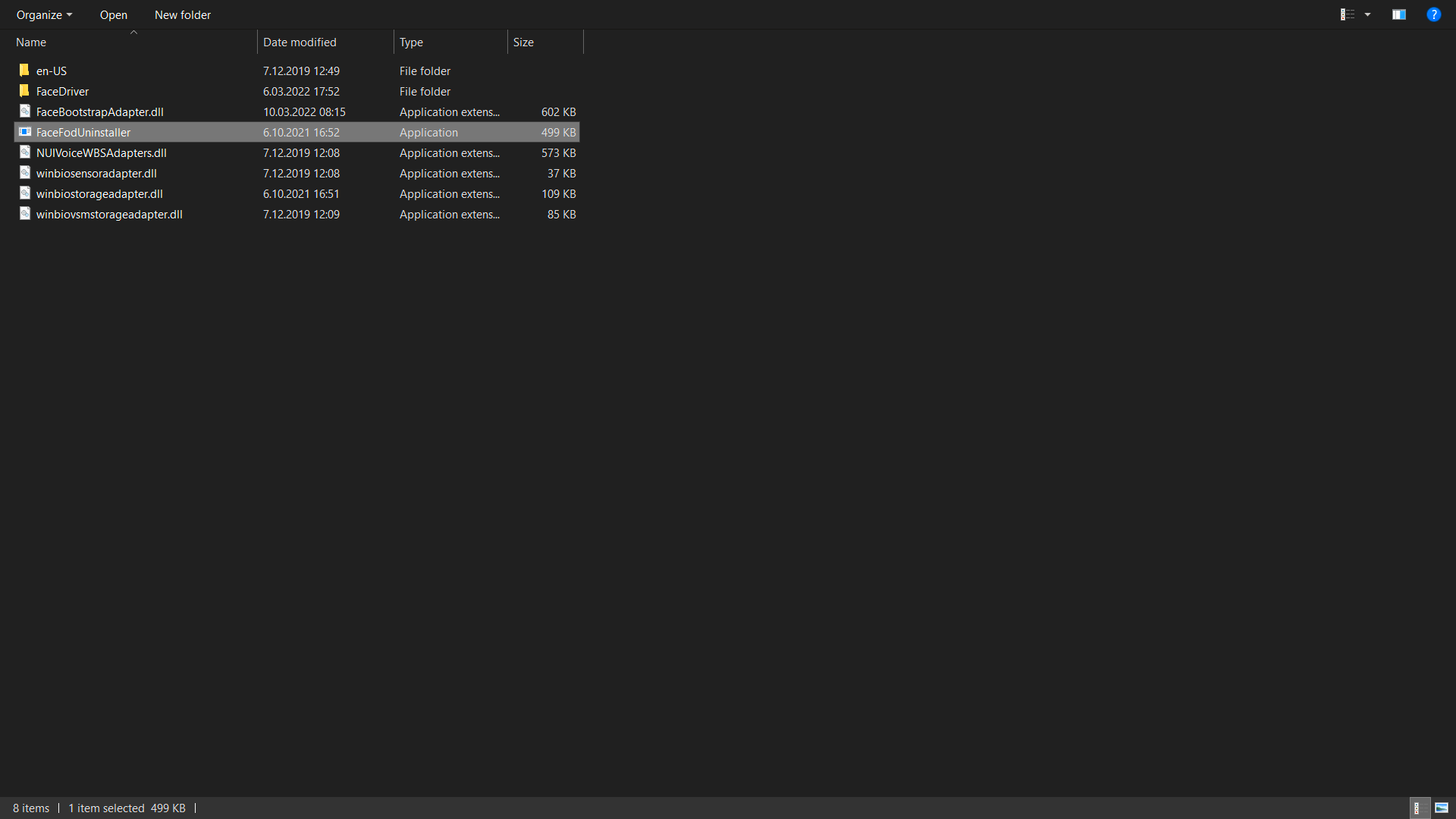Click the 8 items label in status bar

(30, 808)
